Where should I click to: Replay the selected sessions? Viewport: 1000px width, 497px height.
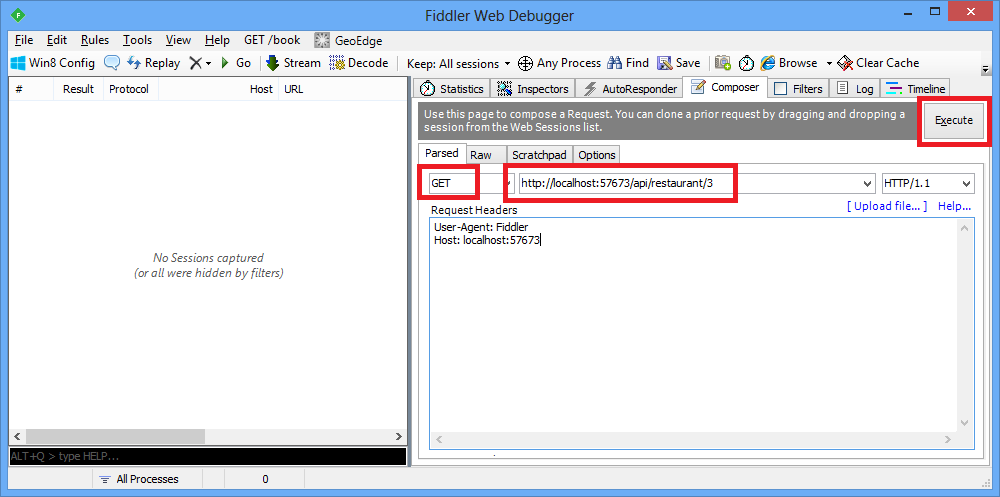(154, 63)
